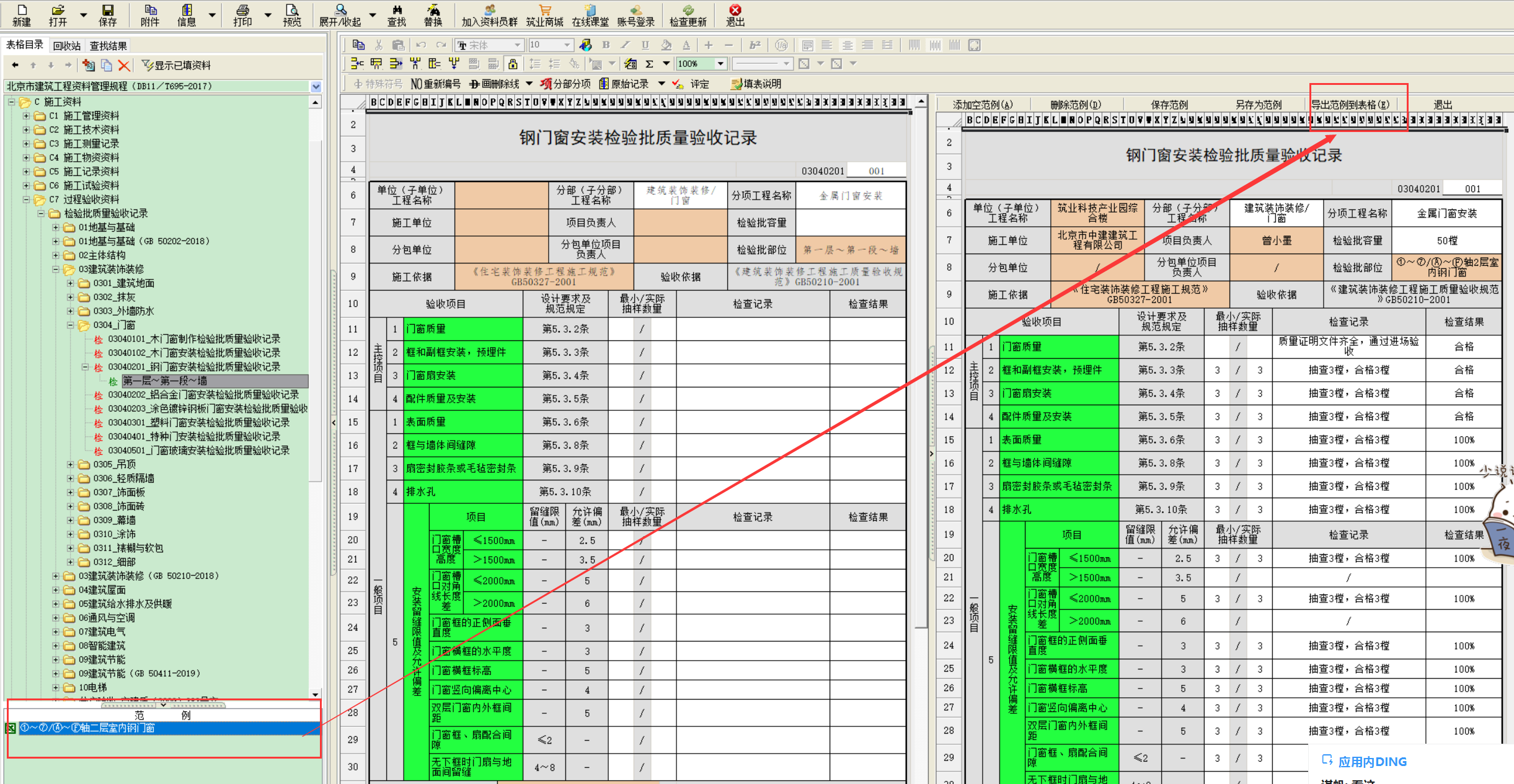Screen dimensions: 1514x784
Task: Collapse the 0304_门窗 folder node
Action: pos(71,325)
